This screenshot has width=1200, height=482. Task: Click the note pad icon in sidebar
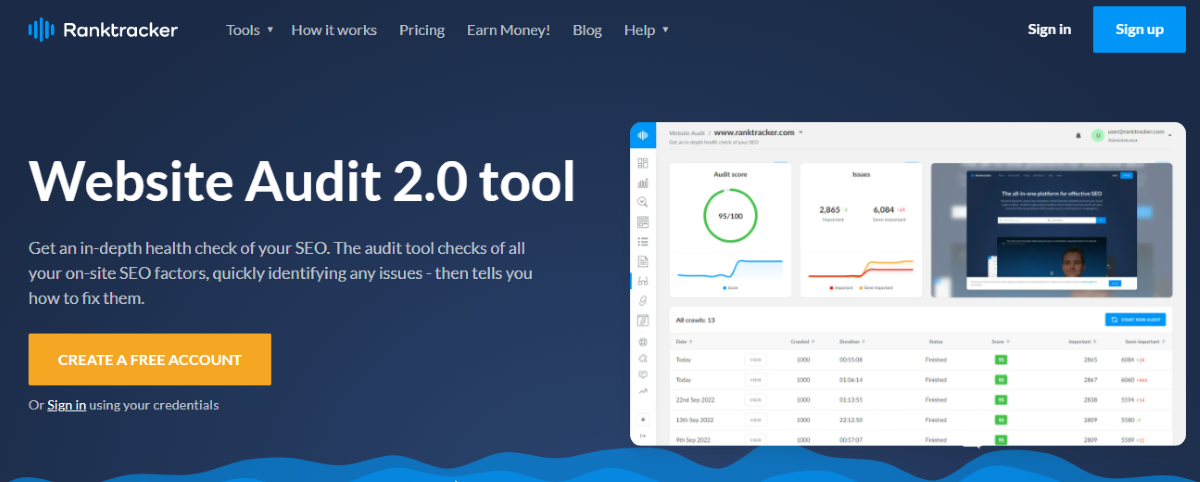coord(642,320)
